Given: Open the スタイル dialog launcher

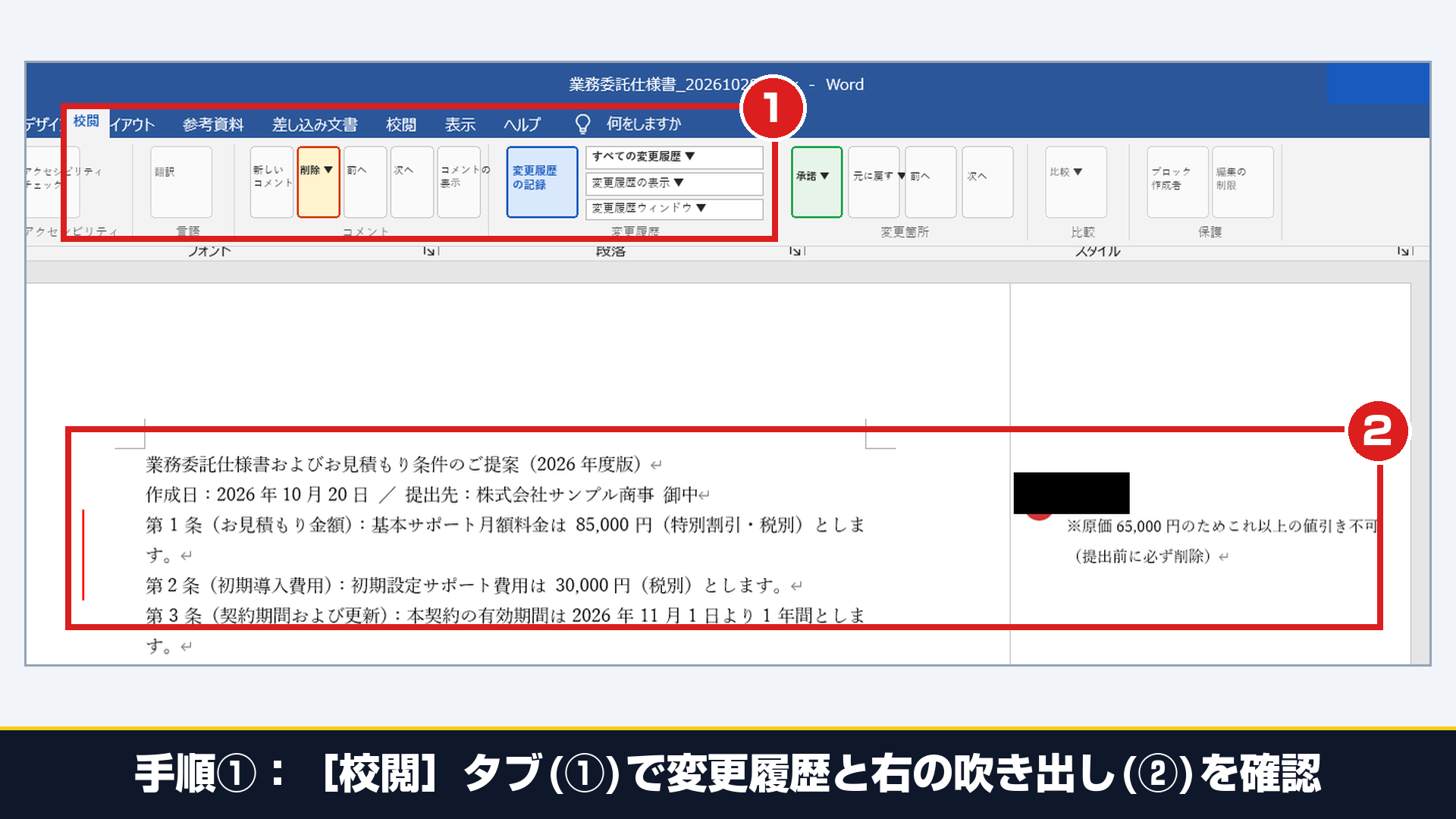Looking at the screenshot, I should coord(1404,251).
